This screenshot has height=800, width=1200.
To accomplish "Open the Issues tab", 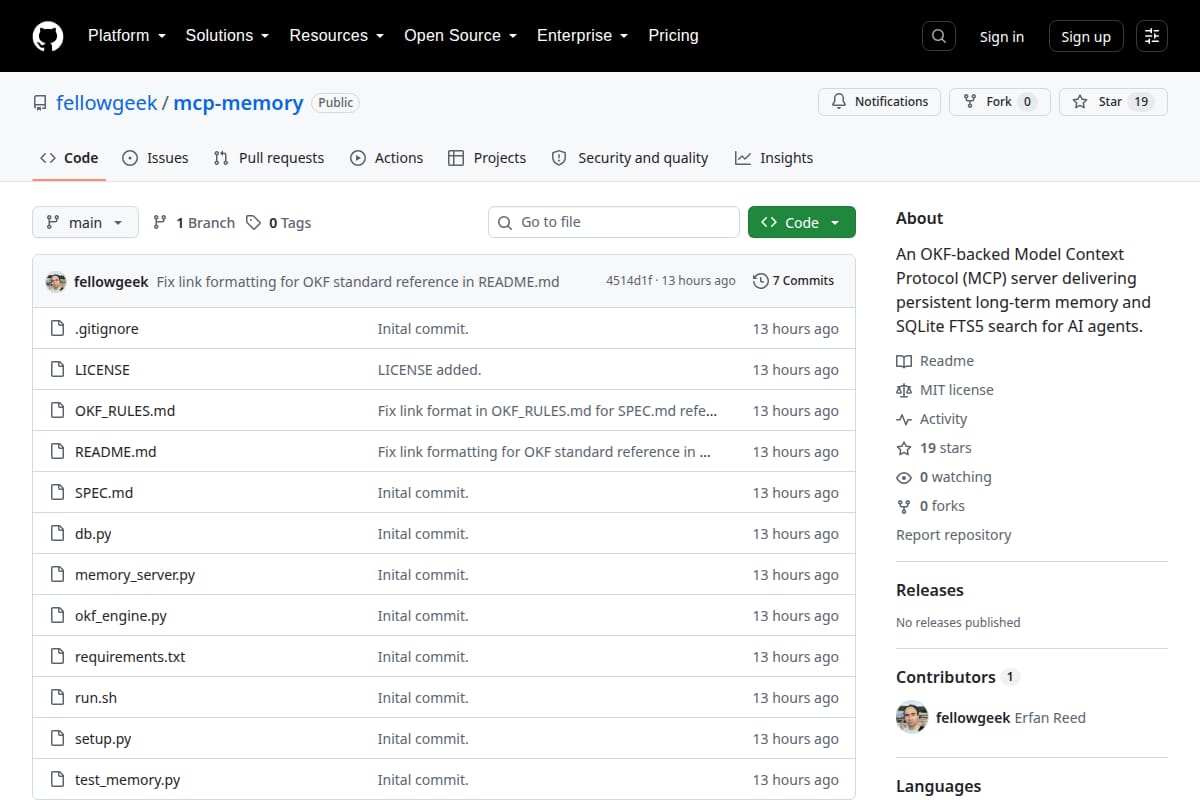I will [155, 158].
